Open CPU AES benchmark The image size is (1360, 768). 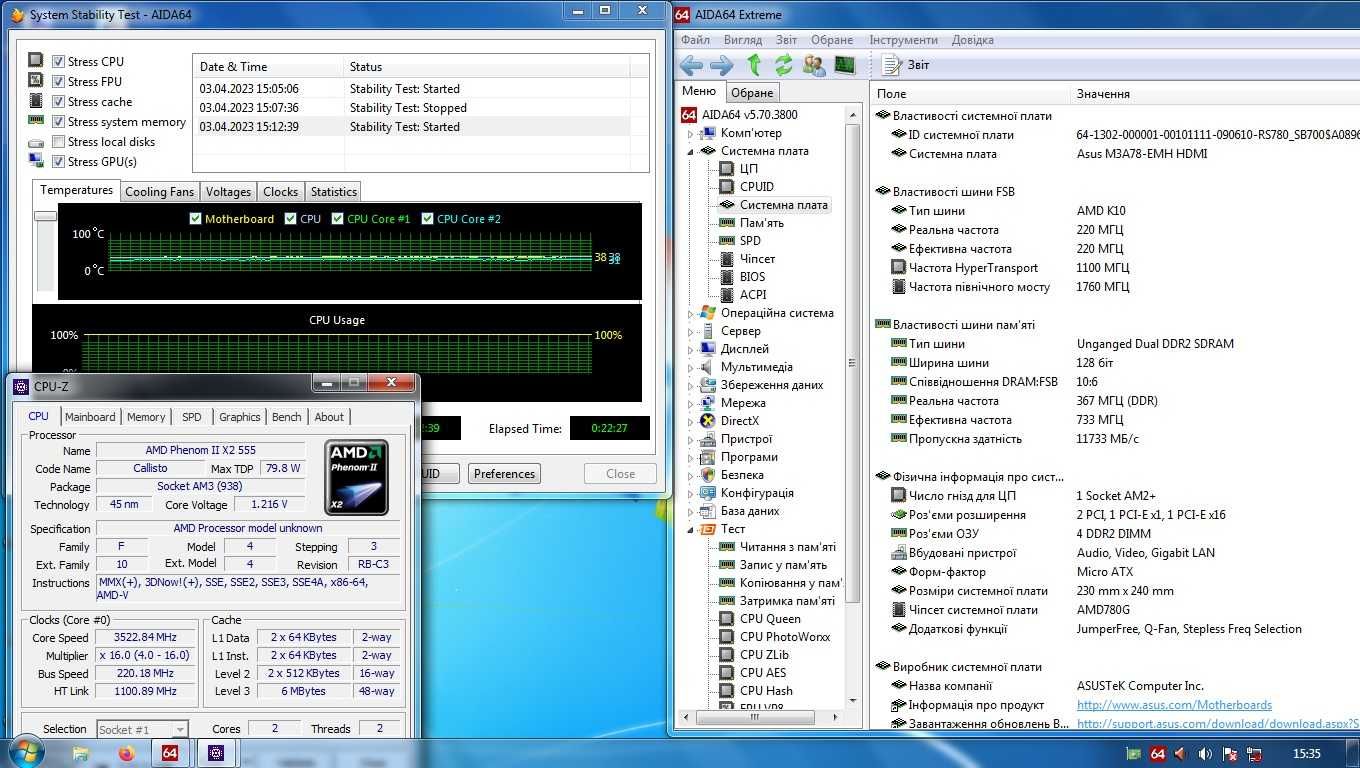[x=763, y=673]
